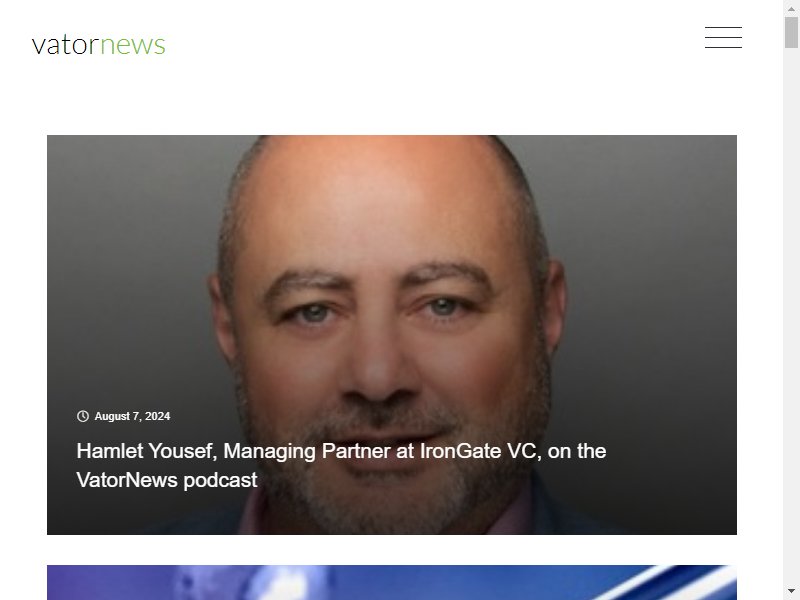
Task: Open the Hamlet Yousef podcast headline
Action: 341,465
